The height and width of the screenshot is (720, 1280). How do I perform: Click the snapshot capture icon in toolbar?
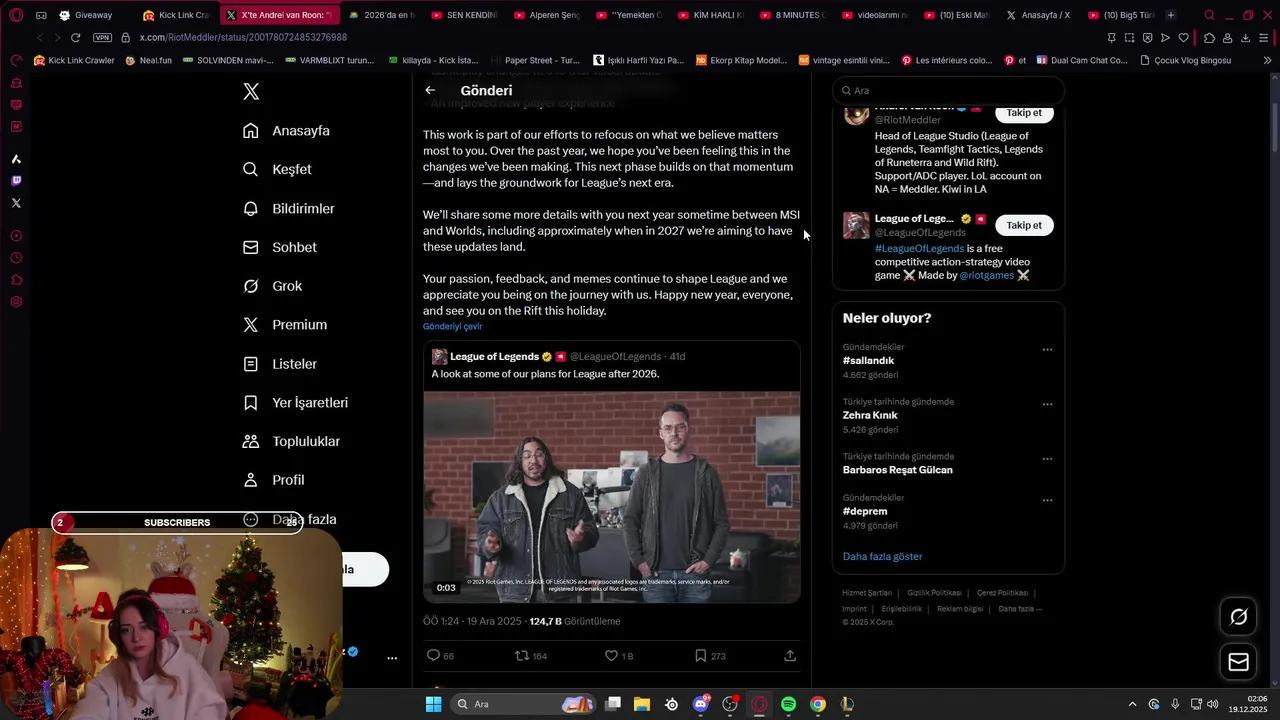click(x=1130, y=37)
